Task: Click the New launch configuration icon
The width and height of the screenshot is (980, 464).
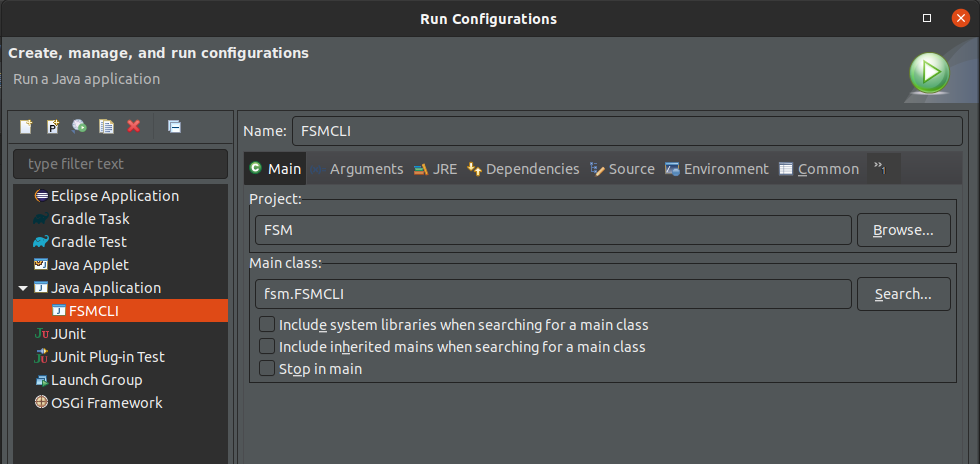Action: [26, 126]
